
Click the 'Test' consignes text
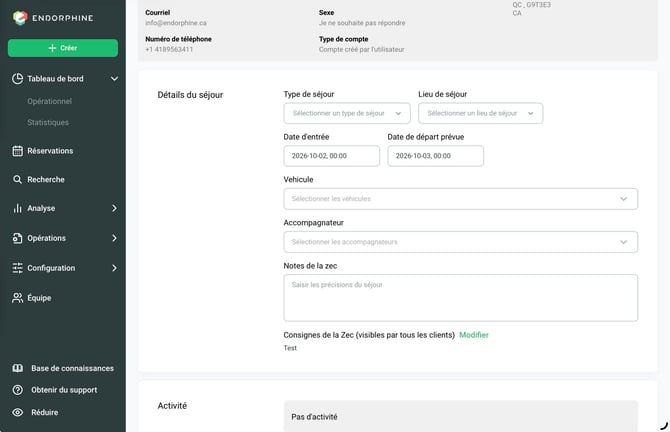(x=290, y=348)
